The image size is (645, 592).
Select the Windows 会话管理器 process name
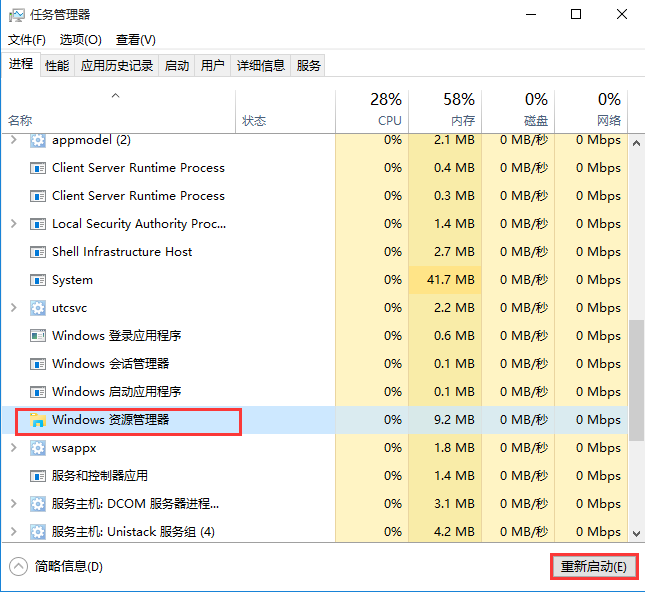coord(111,364)
